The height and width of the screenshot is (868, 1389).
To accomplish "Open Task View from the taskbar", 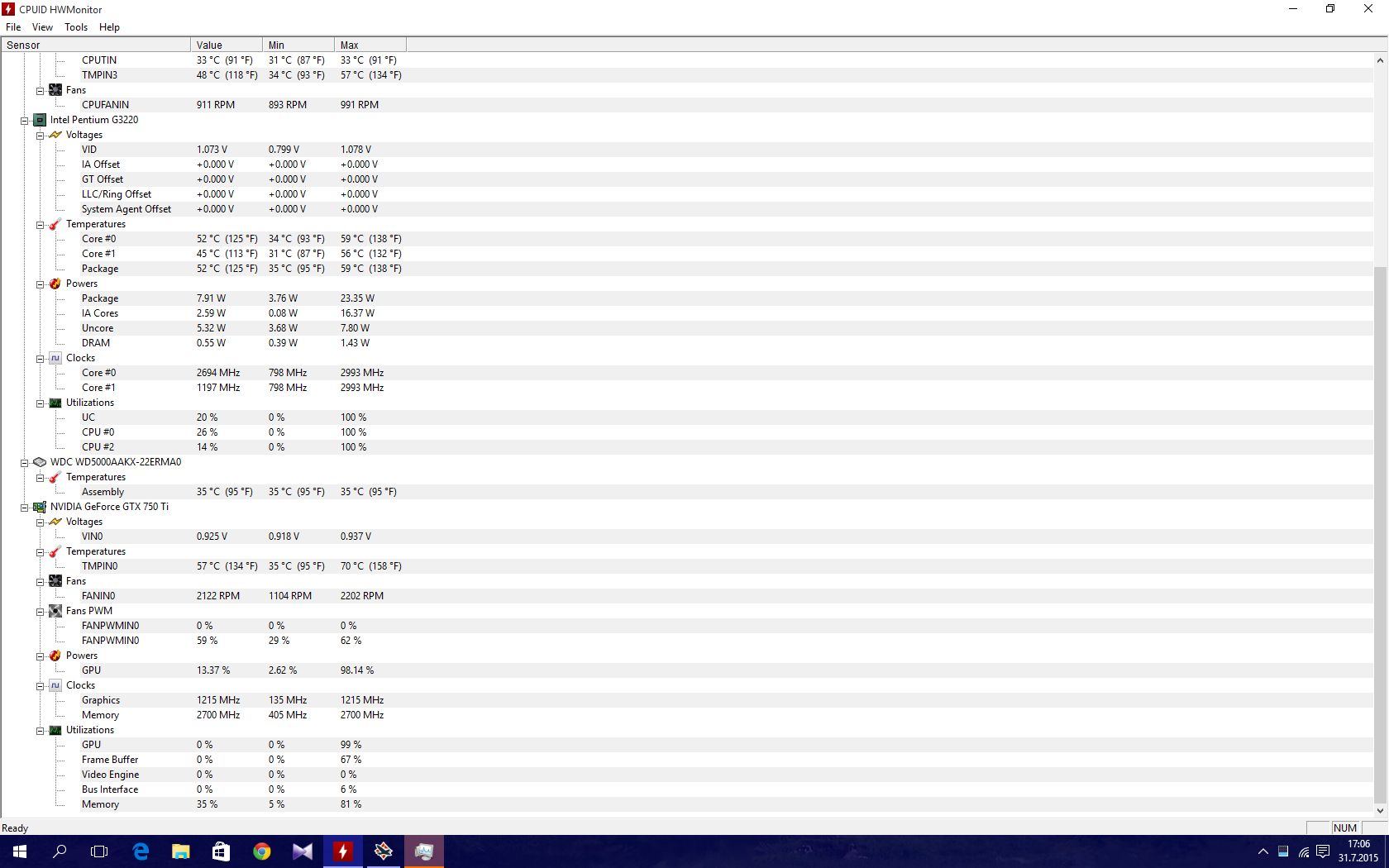I will (x=99, y=851).
